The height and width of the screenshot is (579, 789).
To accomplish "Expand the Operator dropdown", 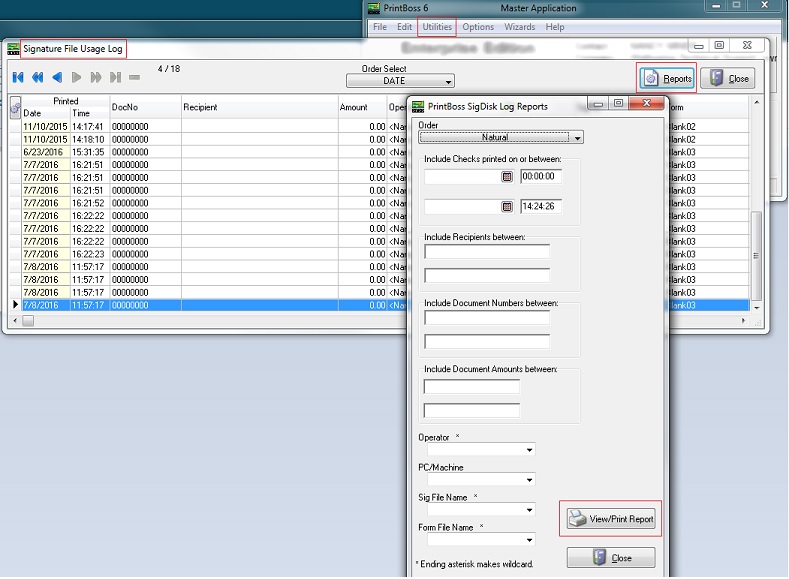I will (529, 450).
